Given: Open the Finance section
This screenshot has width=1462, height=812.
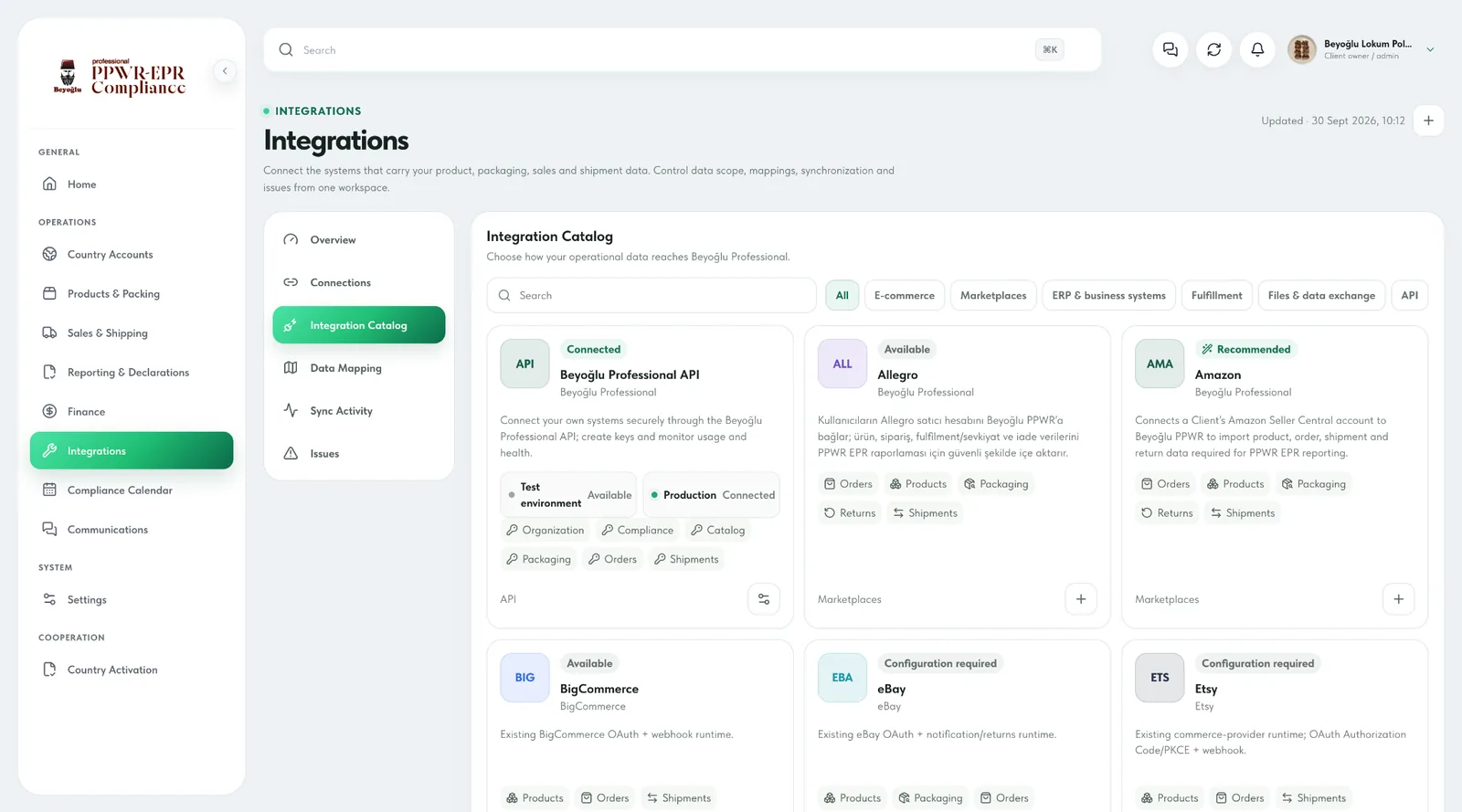Looking at the screenshot, I should coord(132,412).
